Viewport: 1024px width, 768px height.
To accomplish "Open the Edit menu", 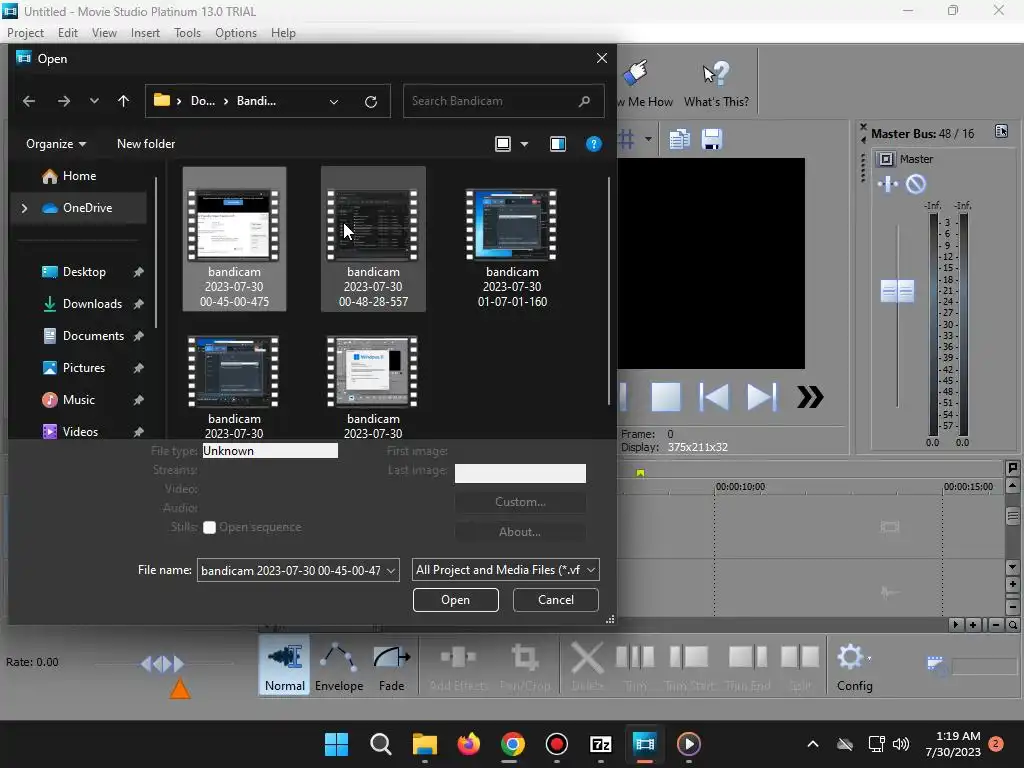I will pos(67,33).
